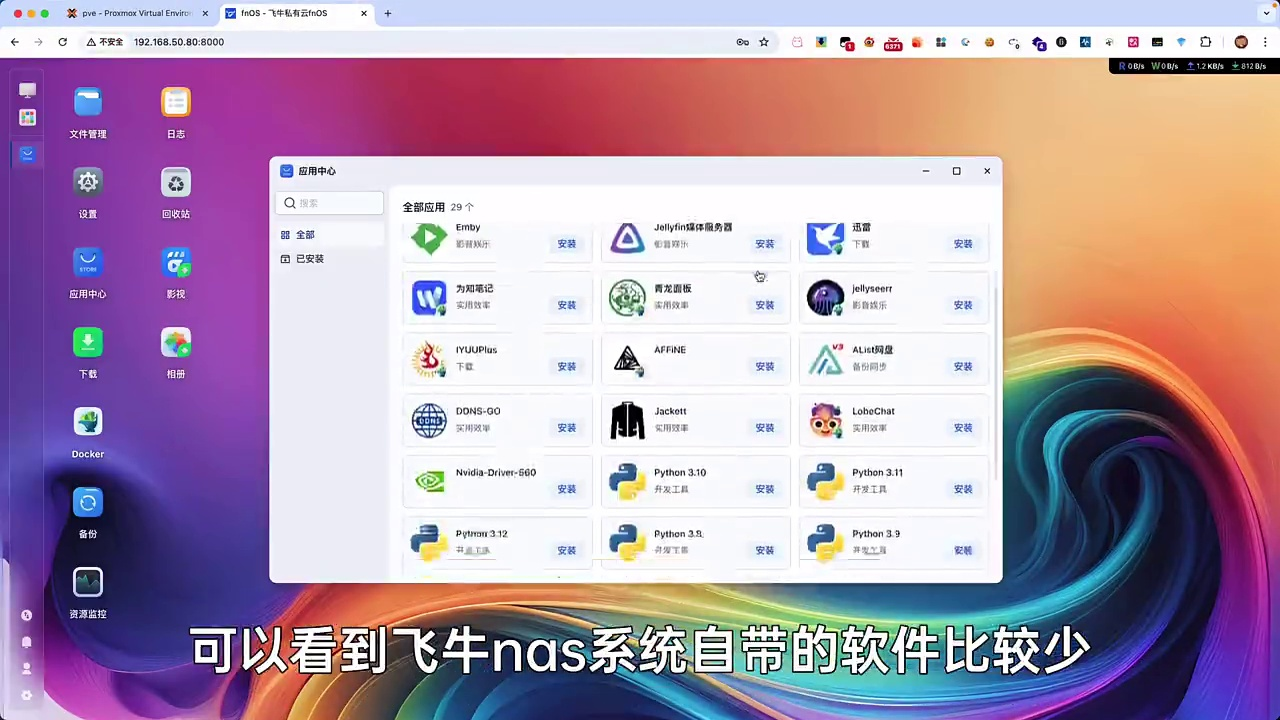Open the 备份 backup icon
Viewport: 1280px width, 720px height.
click(x=88, y=502)
